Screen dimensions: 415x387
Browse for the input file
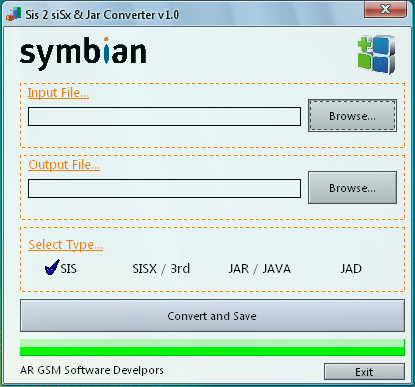coord(352,115)
